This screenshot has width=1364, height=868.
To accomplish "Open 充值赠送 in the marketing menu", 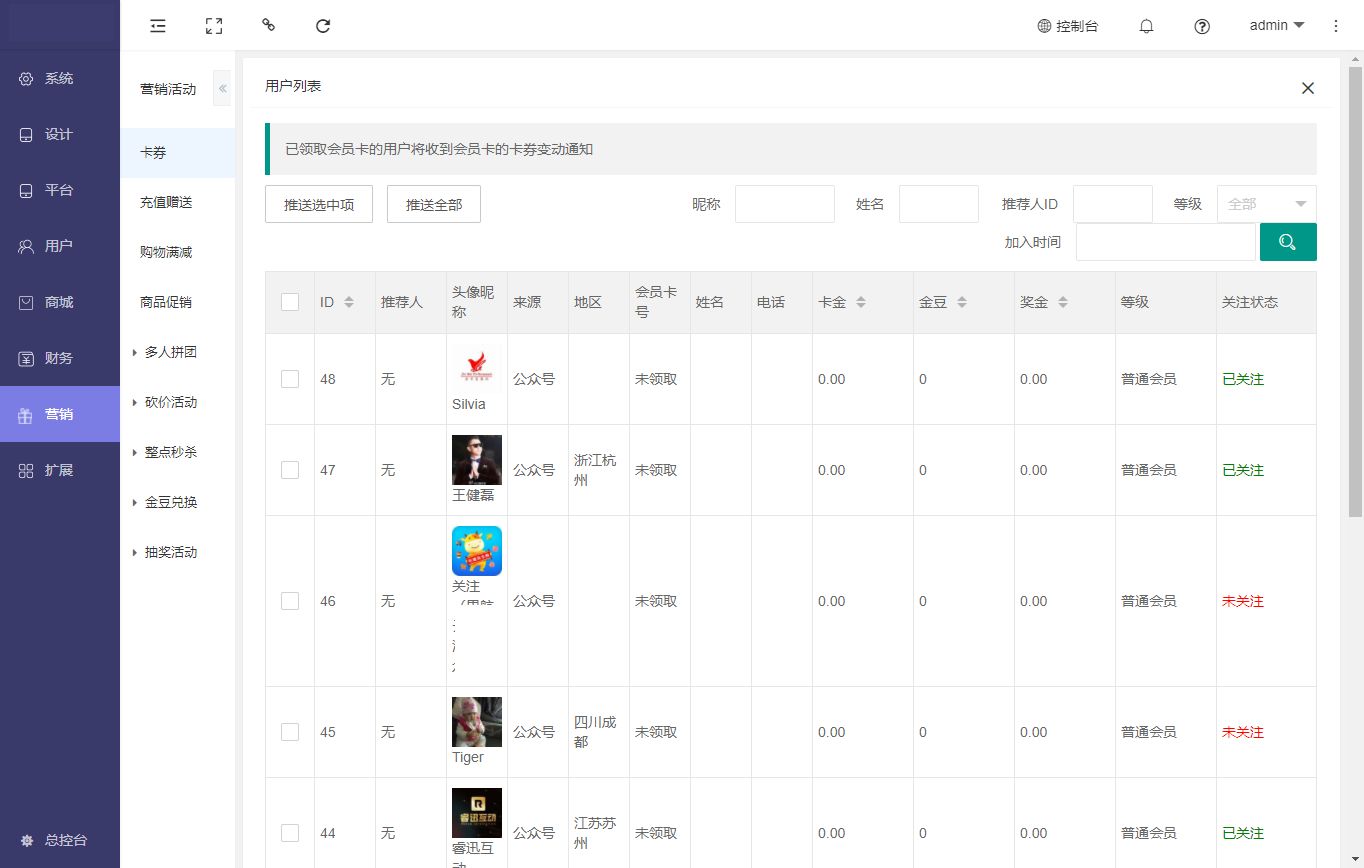I will point(166,202).
